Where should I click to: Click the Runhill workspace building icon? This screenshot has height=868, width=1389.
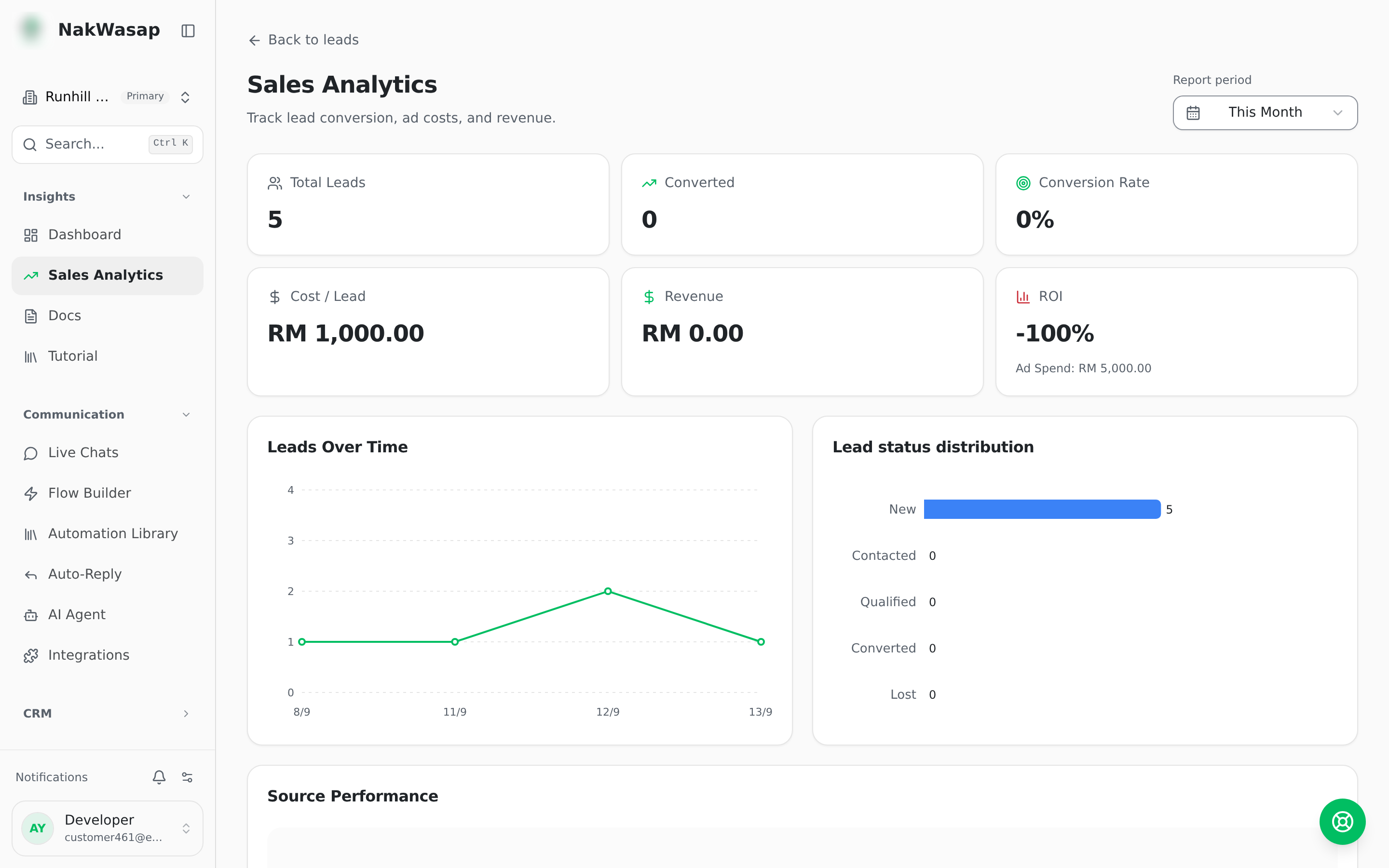coord(30,97)
